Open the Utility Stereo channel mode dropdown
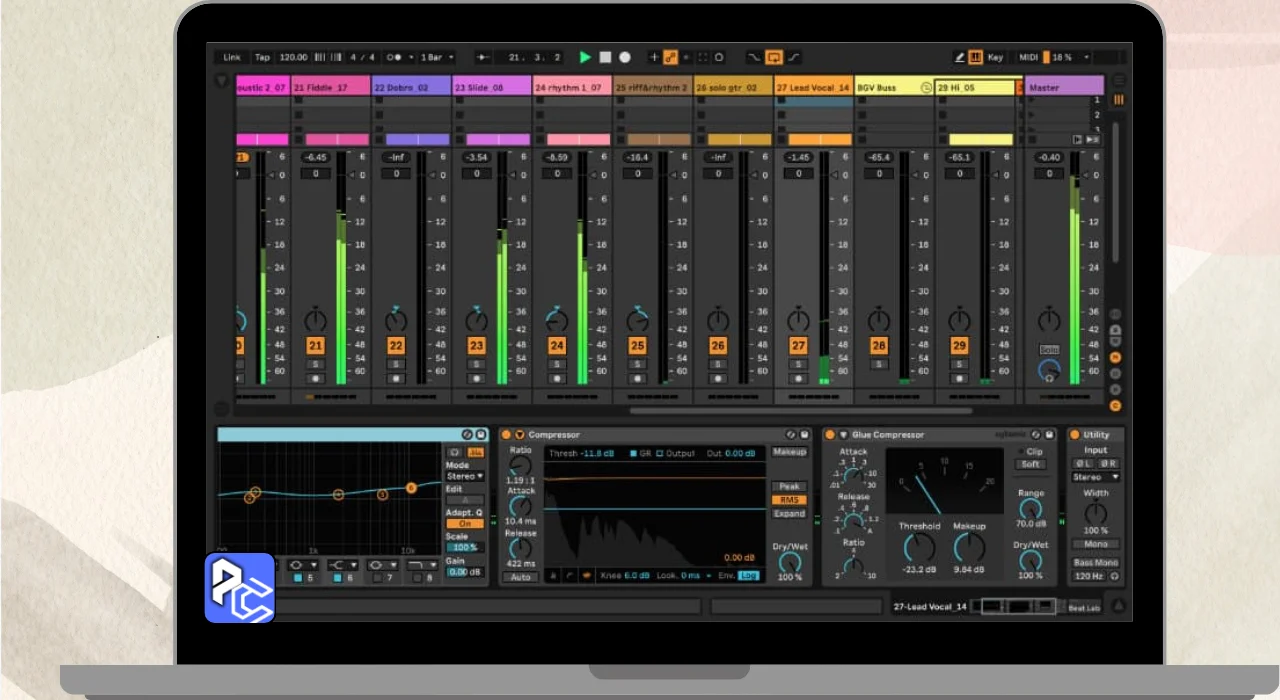The height and width of the screenshot is (700, 1280). (x=1095, y=478)
